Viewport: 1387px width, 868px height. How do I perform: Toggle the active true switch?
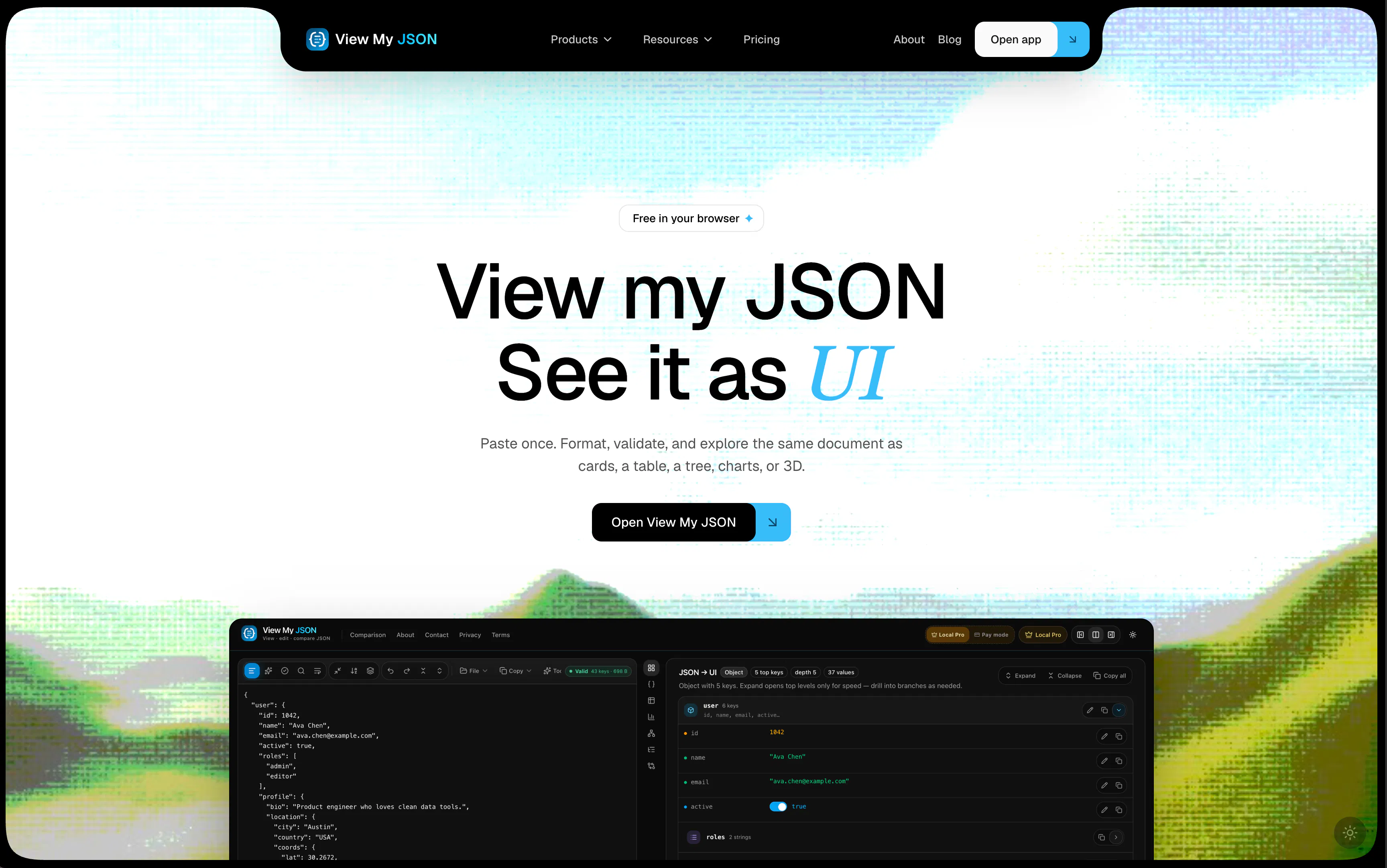click(x=778, y=807)
